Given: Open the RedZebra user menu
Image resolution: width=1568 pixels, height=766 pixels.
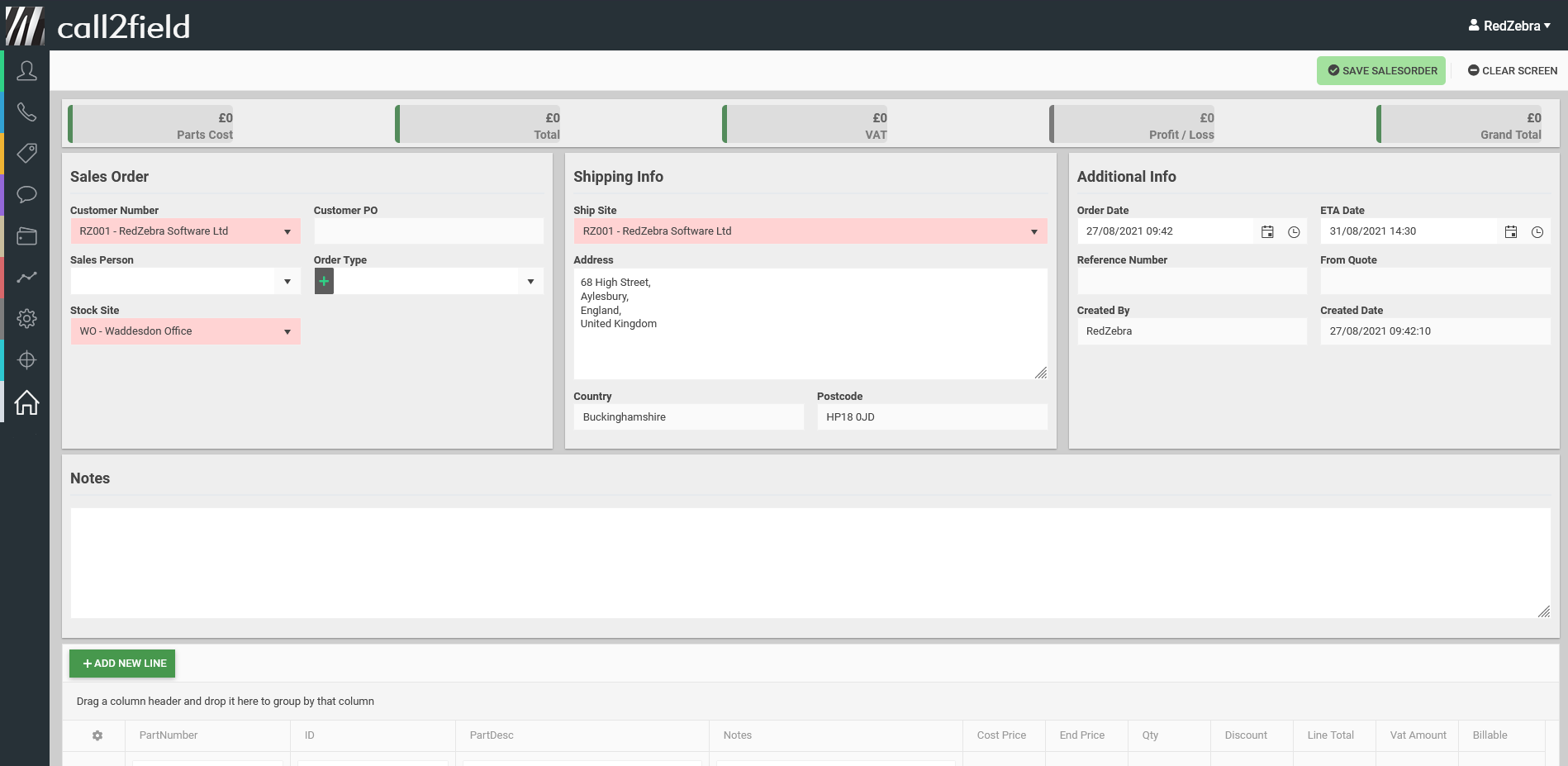Looking at the screenshot, I should coord(1509,26).
